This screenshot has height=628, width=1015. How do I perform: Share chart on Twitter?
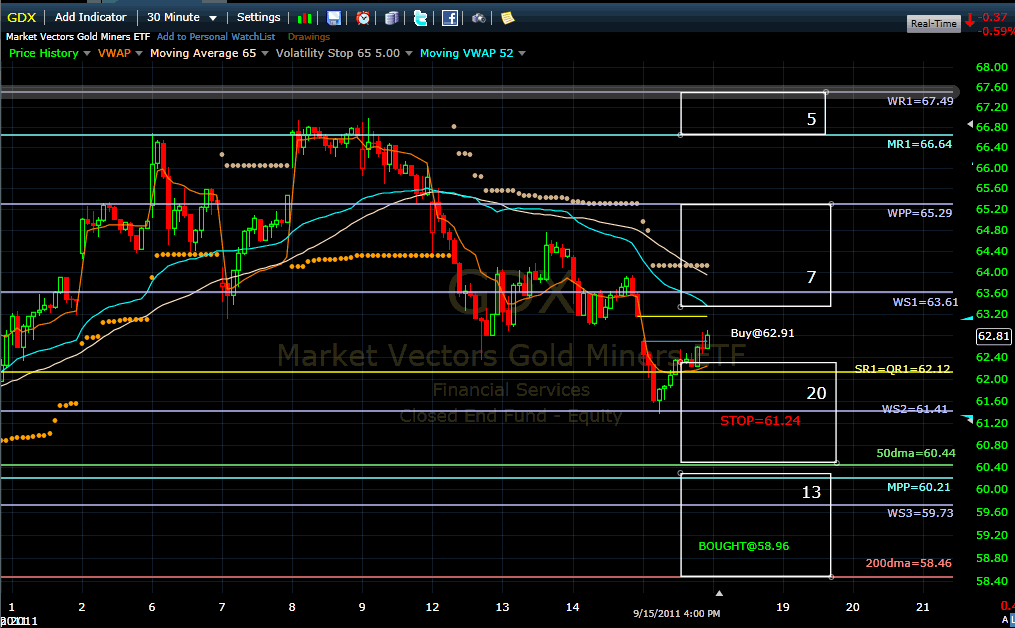tap(420, 17)
